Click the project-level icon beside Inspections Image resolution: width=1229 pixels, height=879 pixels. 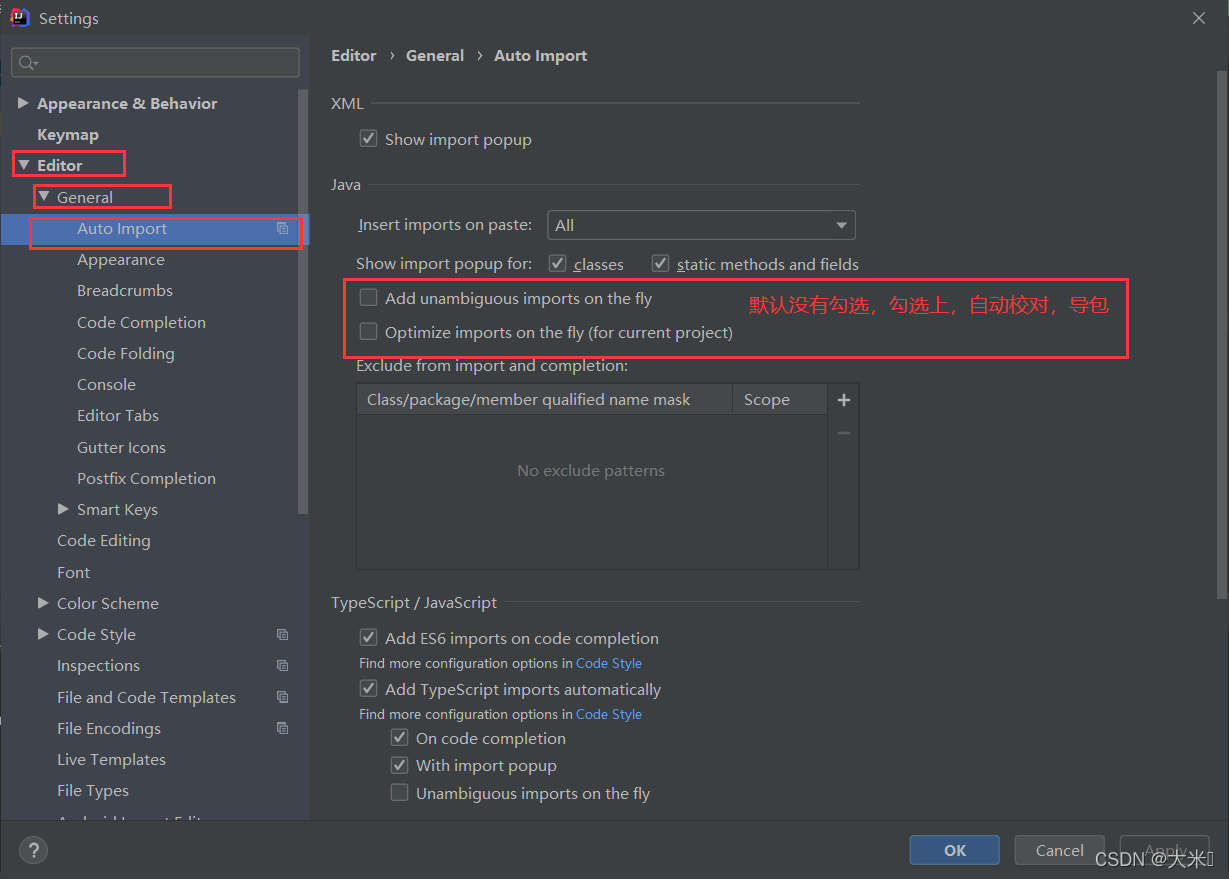[x=283, y=666]
